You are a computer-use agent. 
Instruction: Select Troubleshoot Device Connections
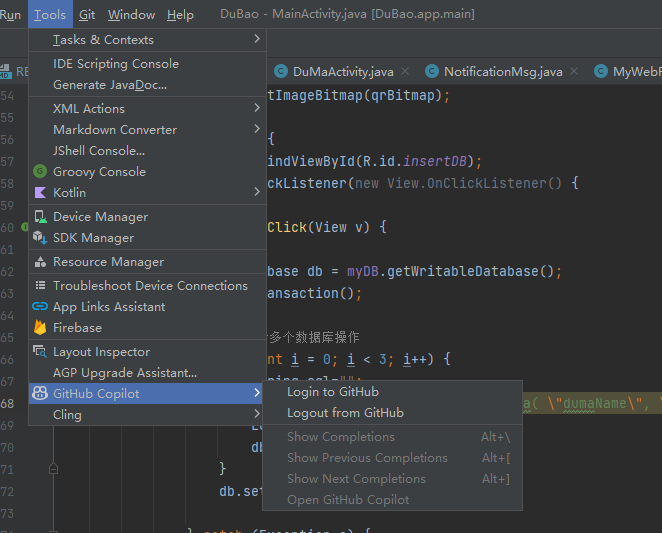pyautogui.click(x=147, y=286)
